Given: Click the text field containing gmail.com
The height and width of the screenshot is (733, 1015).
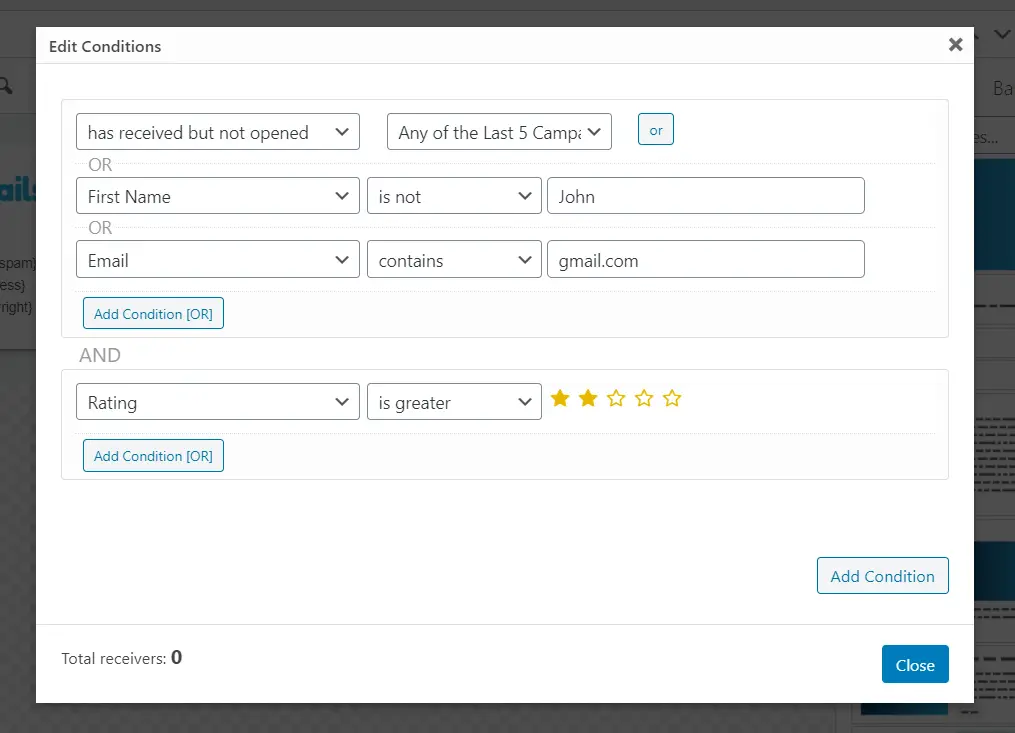Looking at the screenshot, I should click(706, 259).
